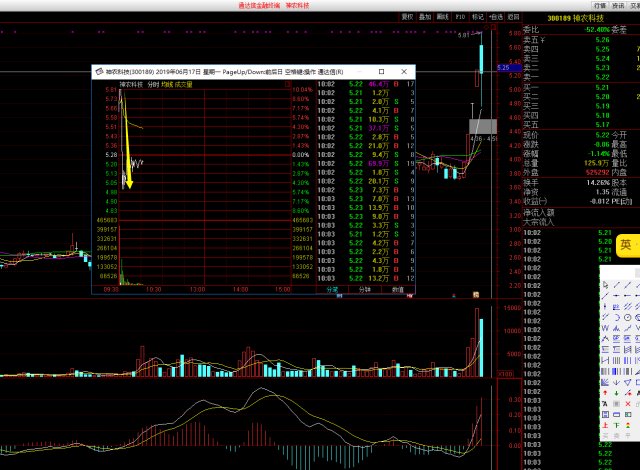640x470 pixels.
Task: Open the 资讯 news tab at top right
Action: pyautogui.click(x=618, y=6)
